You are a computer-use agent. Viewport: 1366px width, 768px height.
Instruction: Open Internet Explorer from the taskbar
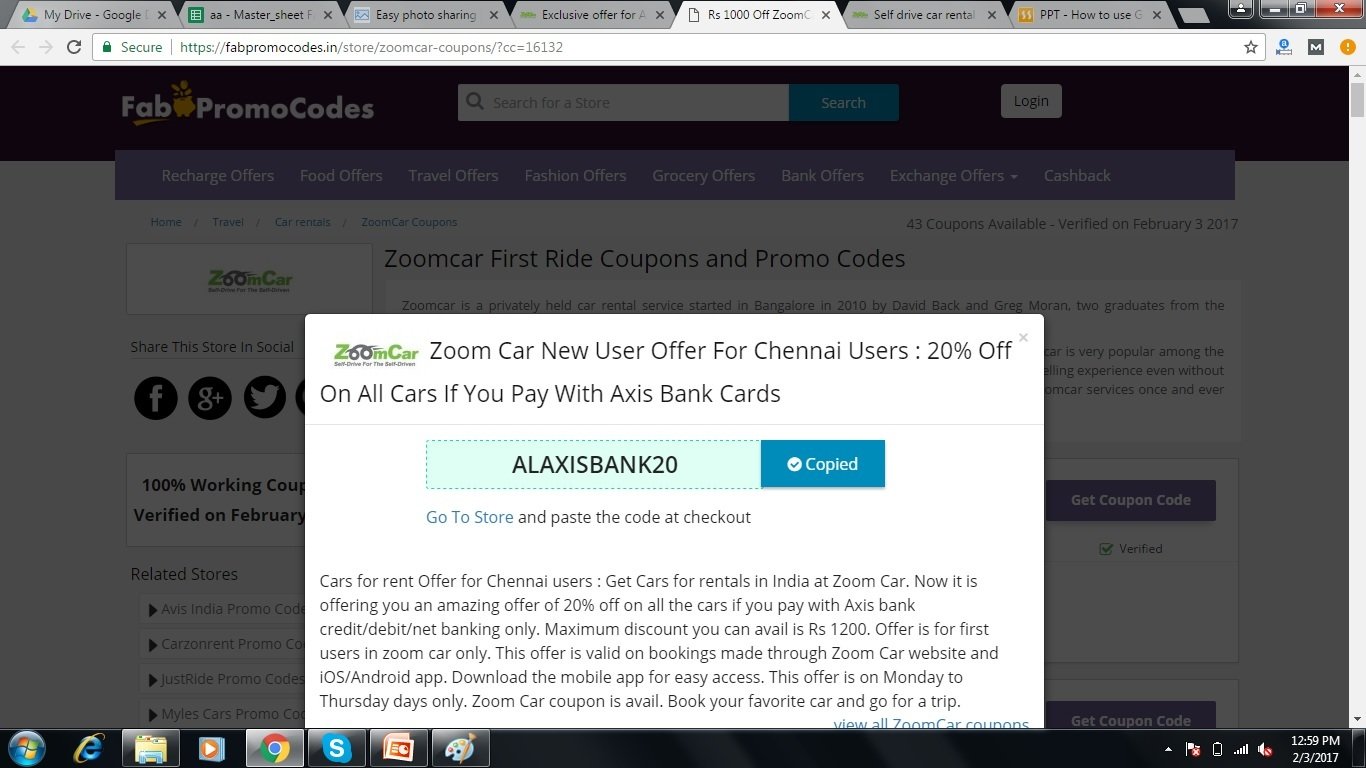click(x=89, y=748)
